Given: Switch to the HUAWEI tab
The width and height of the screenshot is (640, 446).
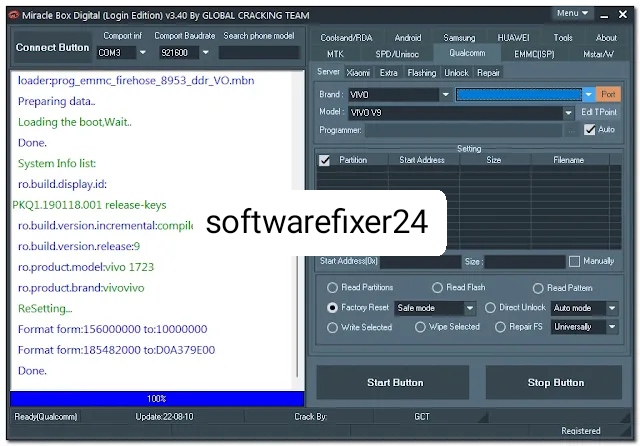Looking at the screenshot, I should [513, 38].
